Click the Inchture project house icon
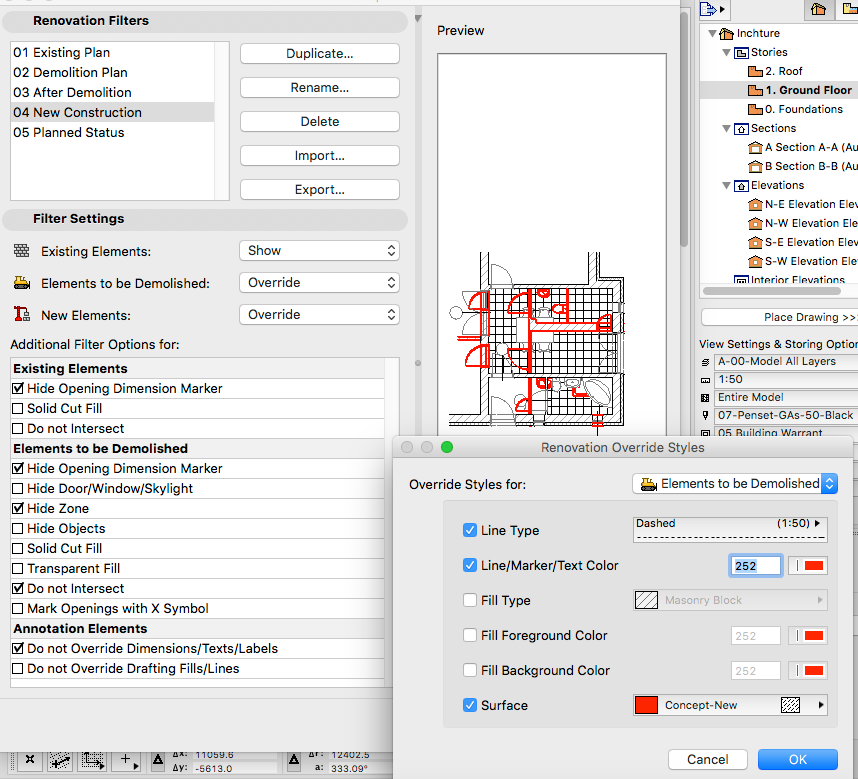Image resolution: width=858 pixels, height=779 pixels. [726, 33]
